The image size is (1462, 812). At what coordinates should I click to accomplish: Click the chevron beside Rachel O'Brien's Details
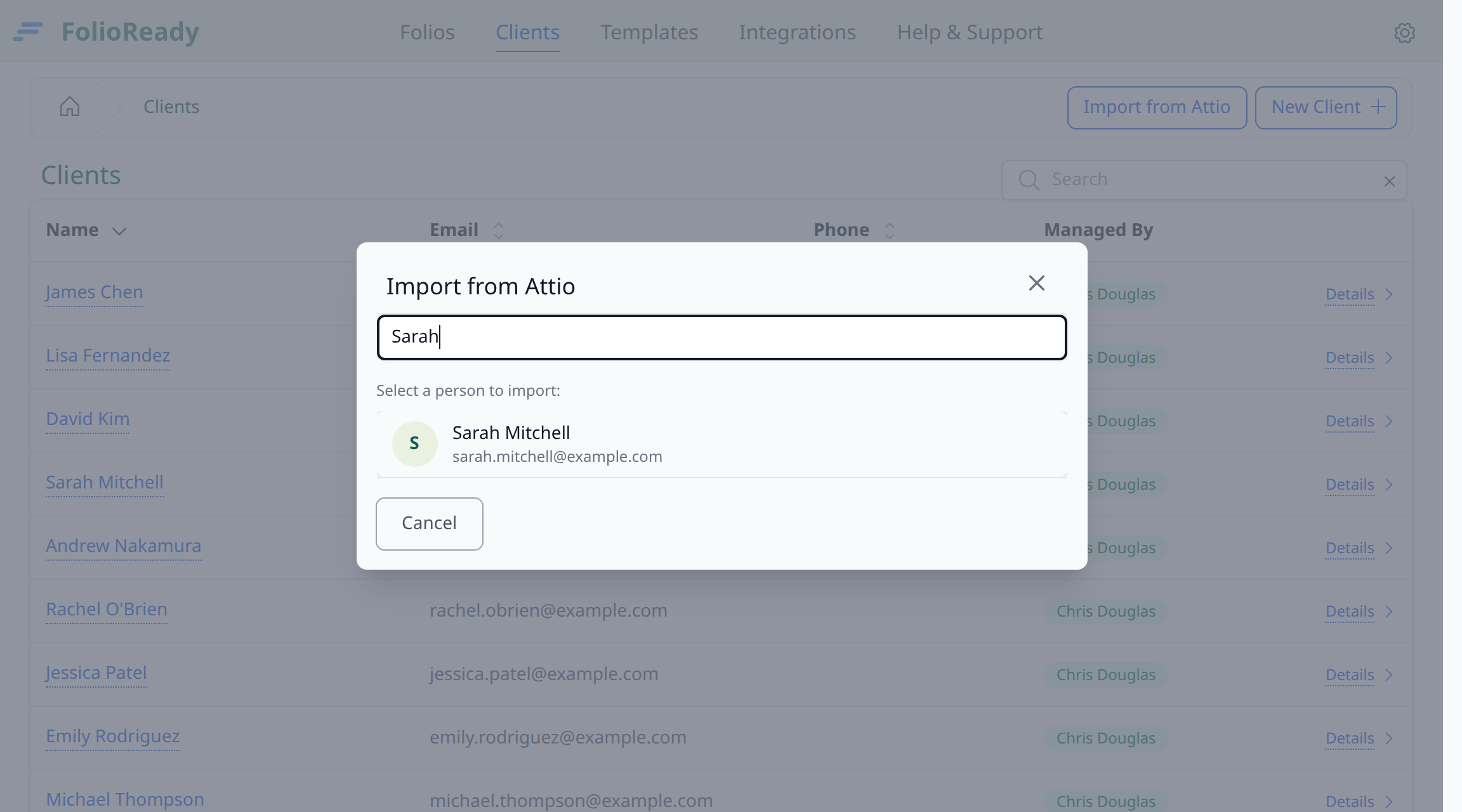[x=1389, y=612]
